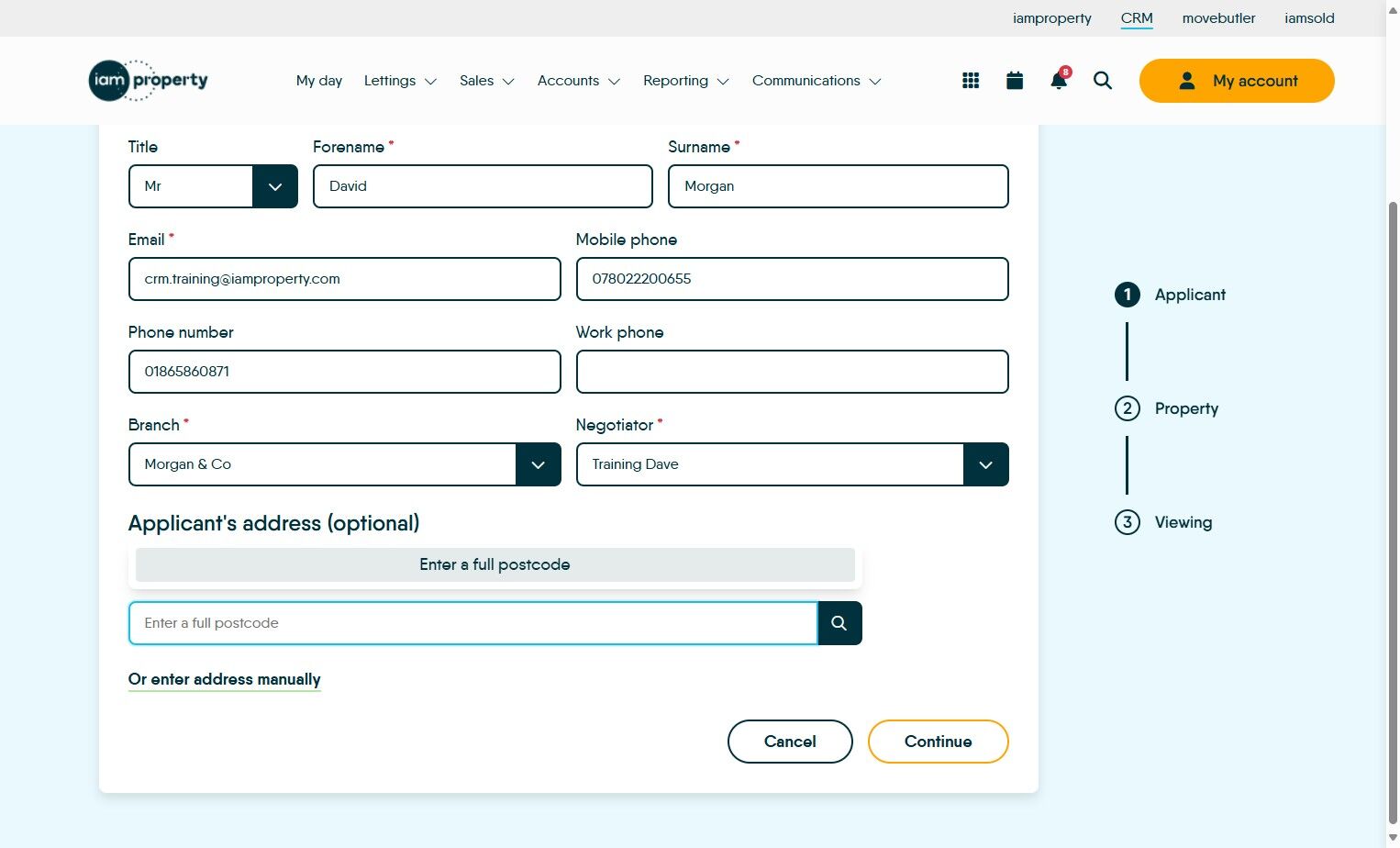Expand the Reporting menu
Screen dimensions: 1400x848
click(686, 81)
